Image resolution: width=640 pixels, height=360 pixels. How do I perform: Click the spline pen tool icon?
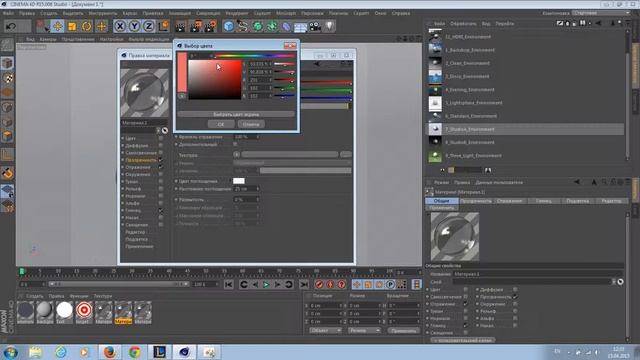pos(243,27)
